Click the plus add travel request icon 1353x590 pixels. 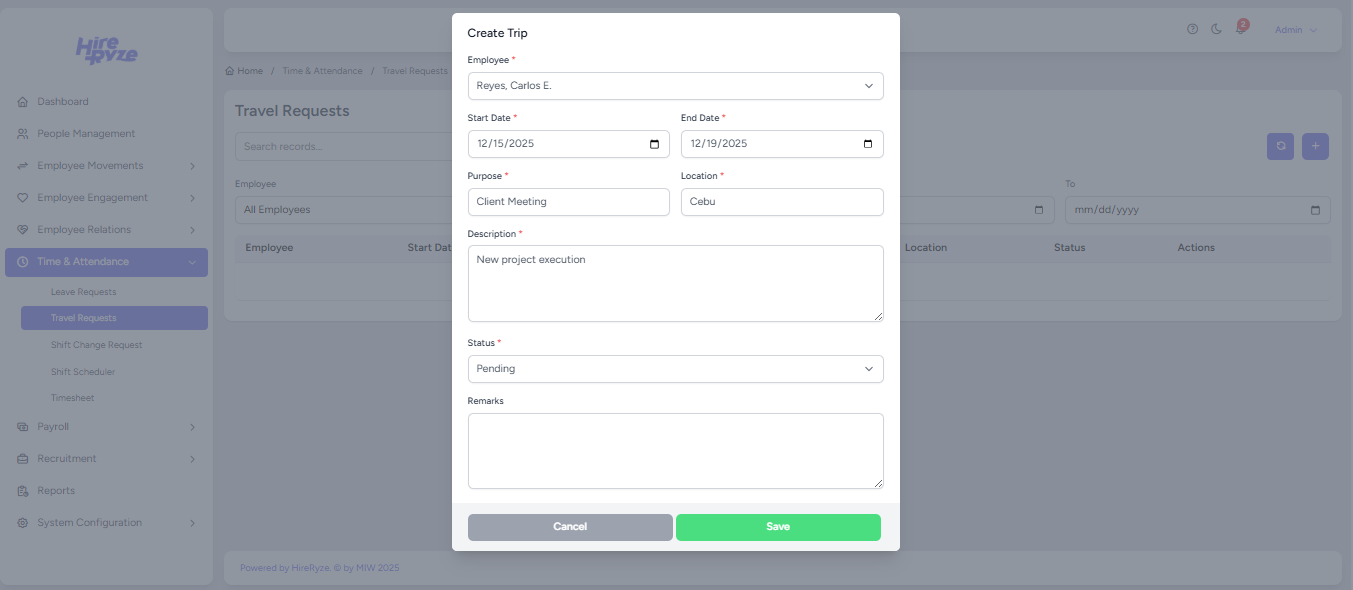[x=1315, y=146]
